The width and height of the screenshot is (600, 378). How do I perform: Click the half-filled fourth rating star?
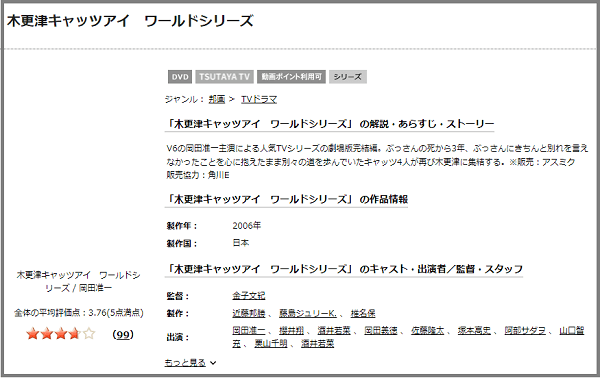[x=75, y=334]
